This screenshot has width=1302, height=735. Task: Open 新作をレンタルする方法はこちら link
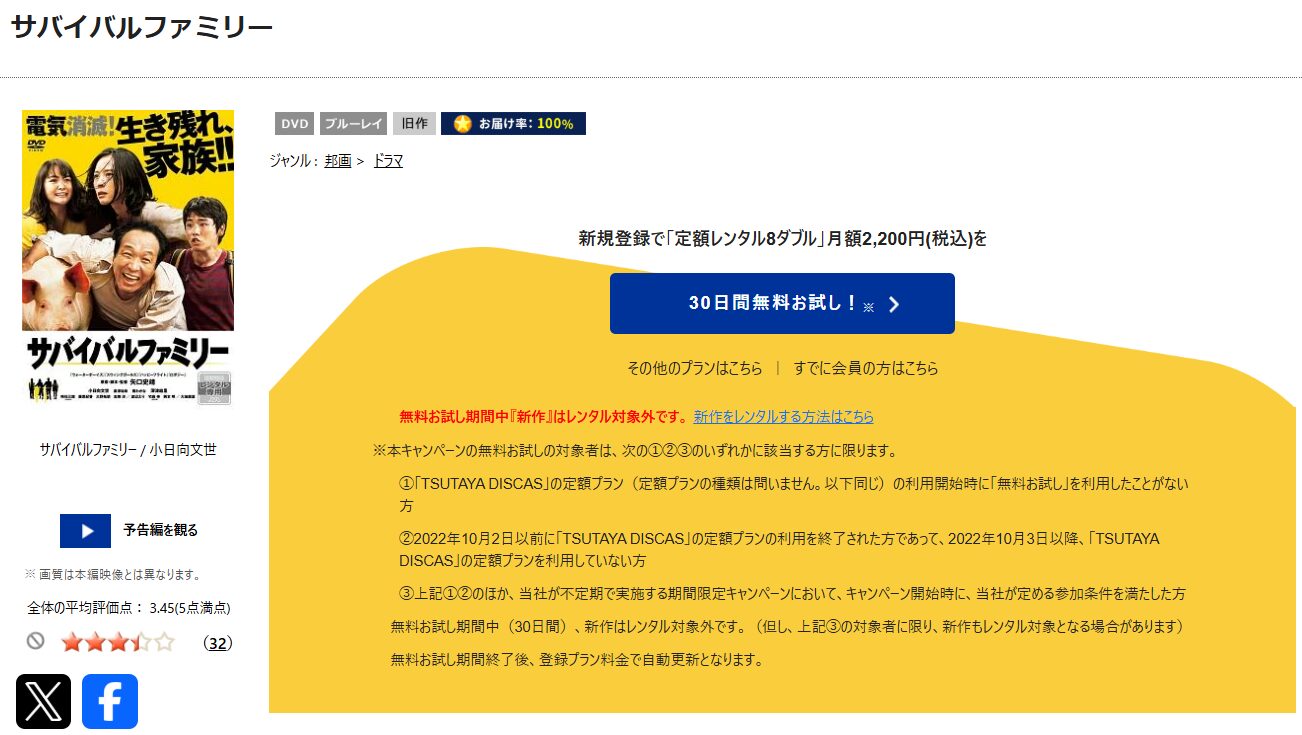click(x=784, y=417)
